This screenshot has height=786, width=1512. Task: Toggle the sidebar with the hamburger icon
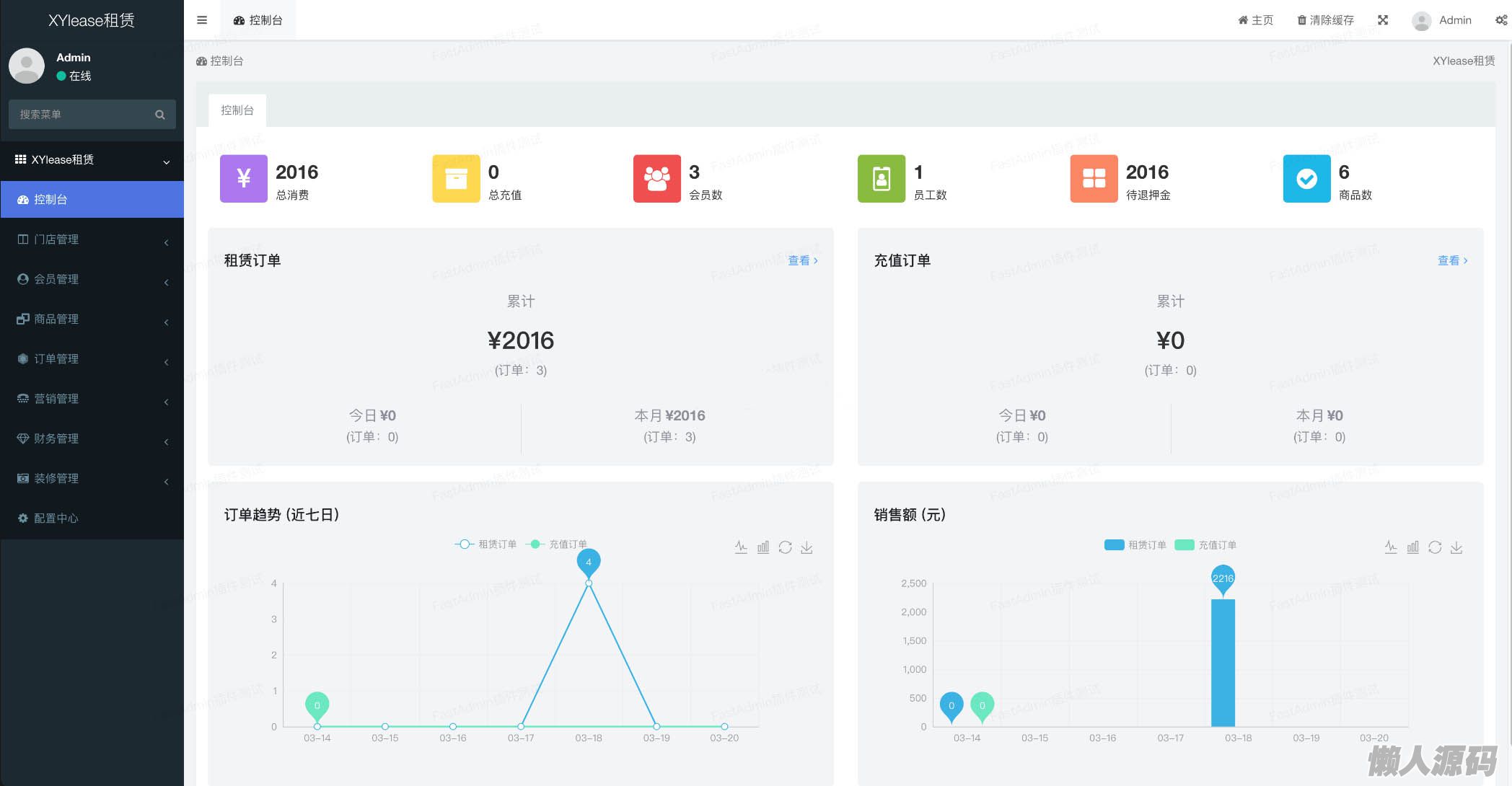coord(202,20)
